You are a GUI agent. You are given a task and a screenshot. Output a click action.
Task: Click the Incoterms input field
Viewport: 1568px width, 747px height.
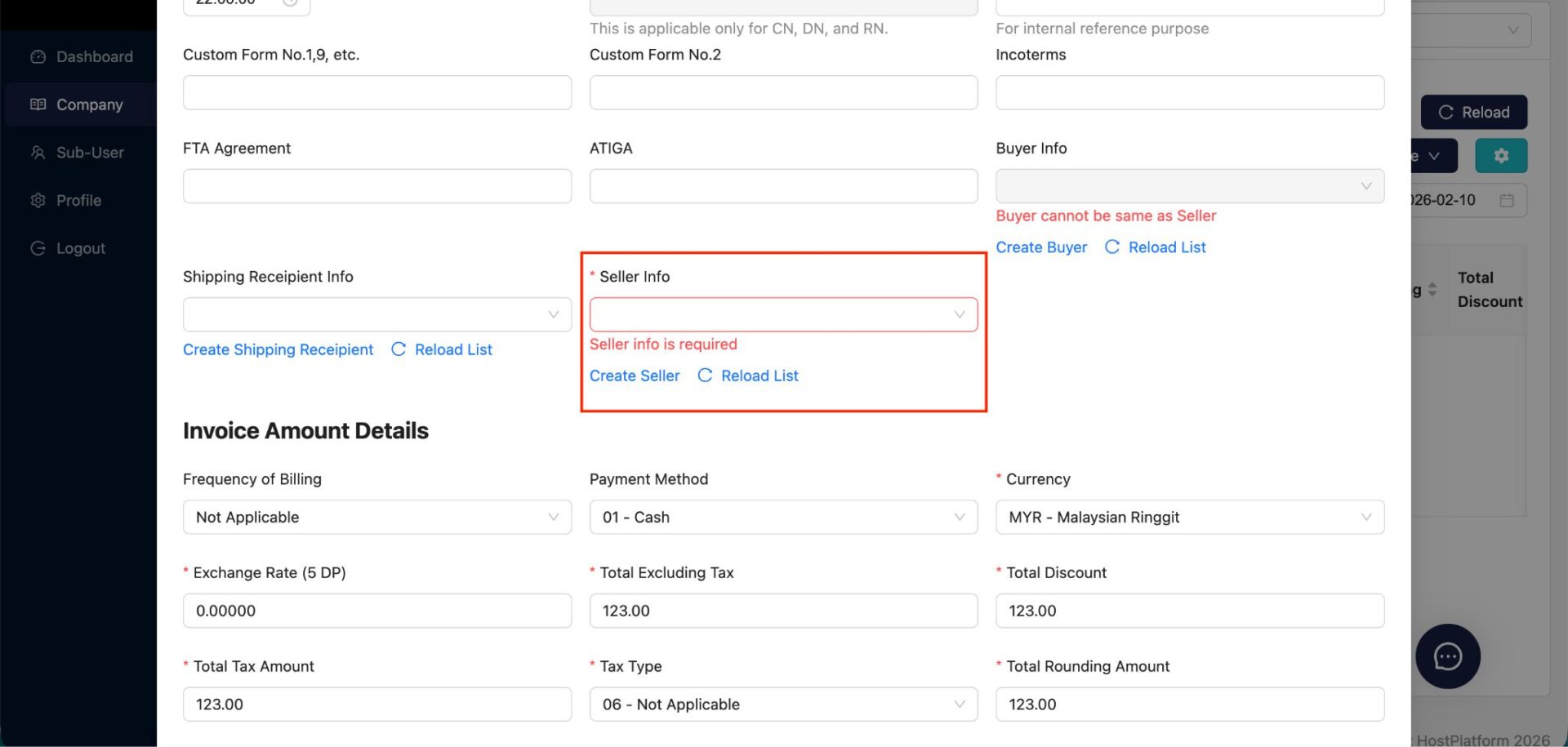click(1190, 92)
